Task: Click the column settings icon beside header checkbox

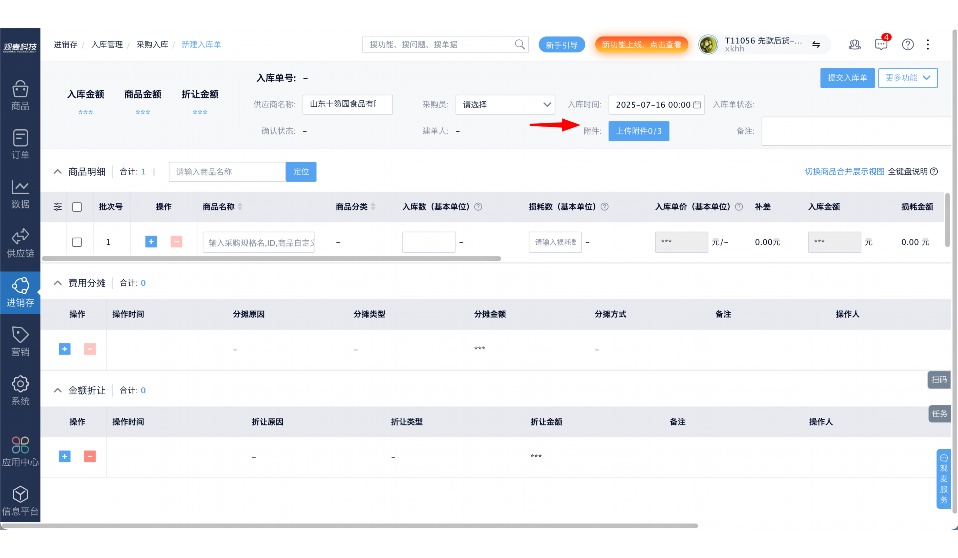Action: [x=58, y=207]
